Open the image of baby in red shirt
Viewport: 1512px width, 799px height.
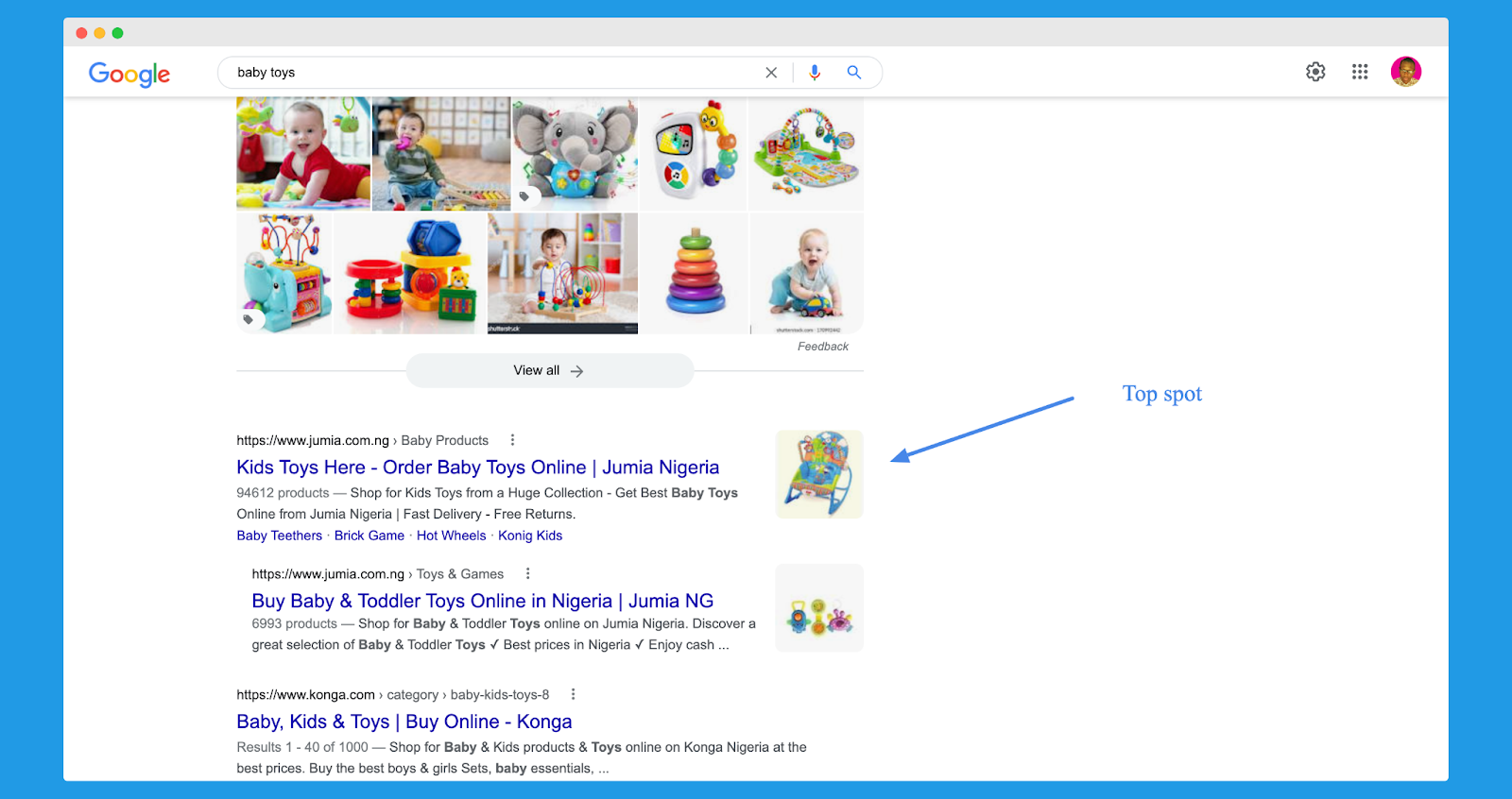303,153
